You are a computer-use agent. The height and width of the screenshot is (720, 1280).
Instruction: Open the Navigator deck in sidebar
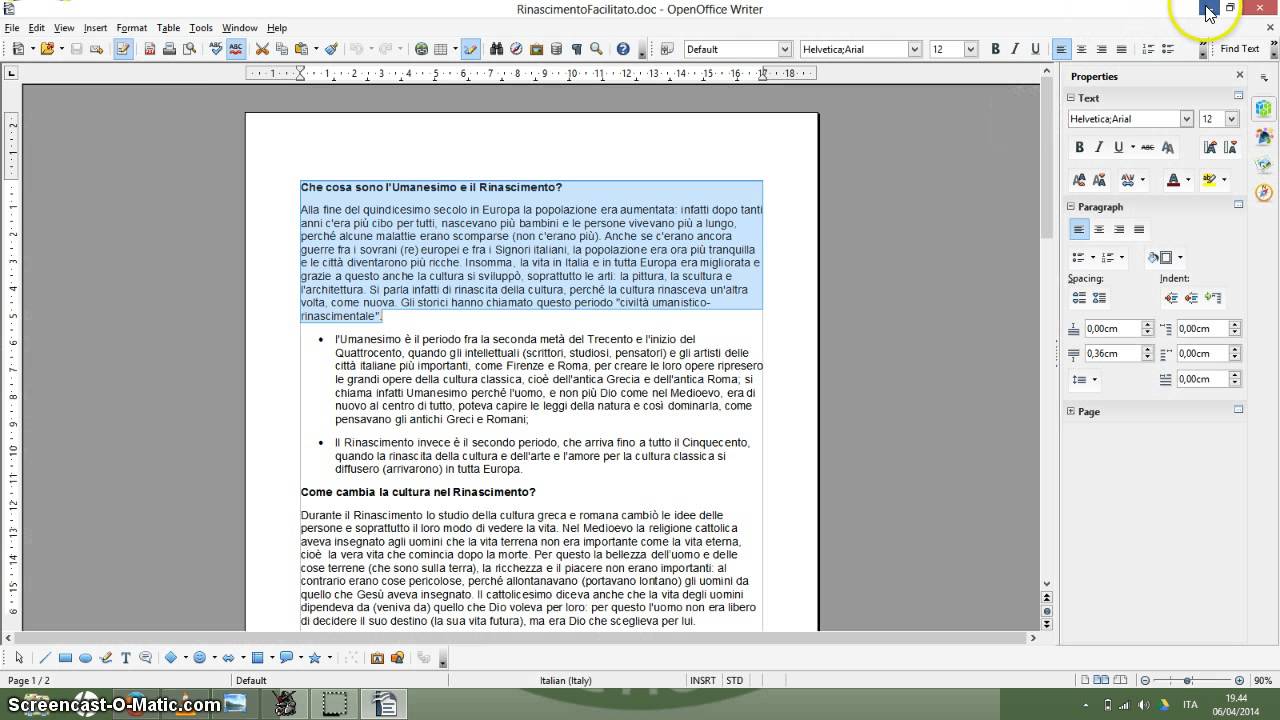(x=1264, y=192)
